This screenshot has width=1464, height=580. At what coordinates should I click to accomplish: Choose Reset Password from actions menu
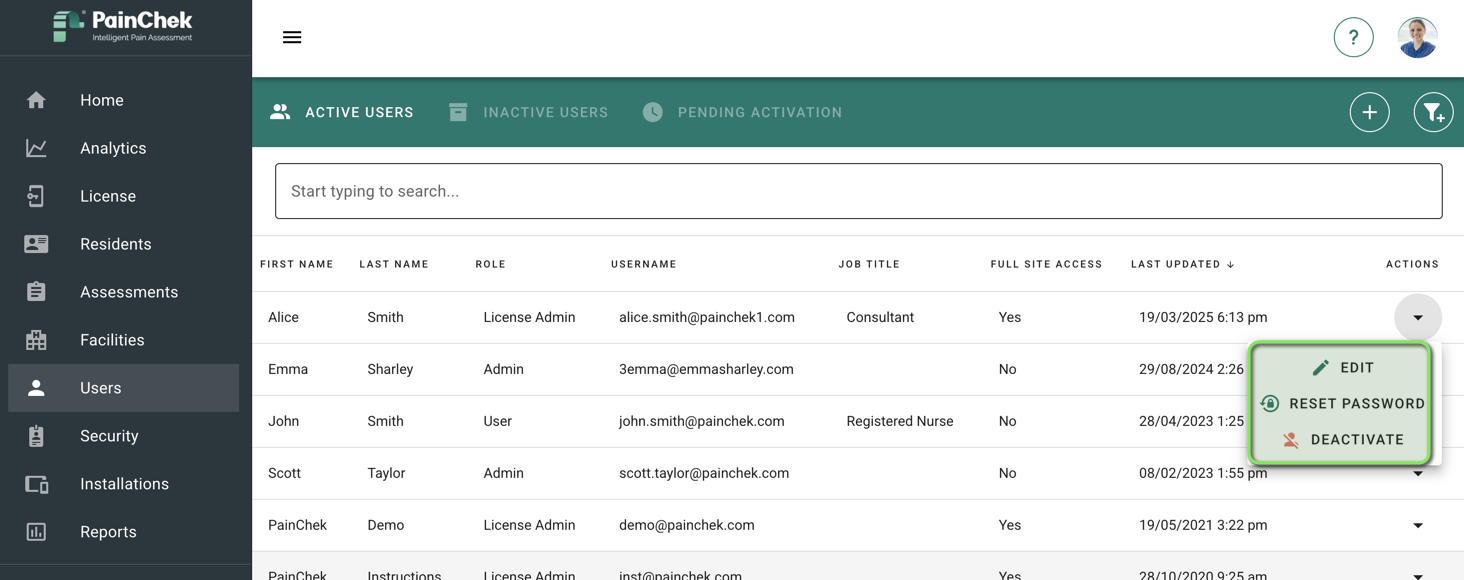point(1342,403)
